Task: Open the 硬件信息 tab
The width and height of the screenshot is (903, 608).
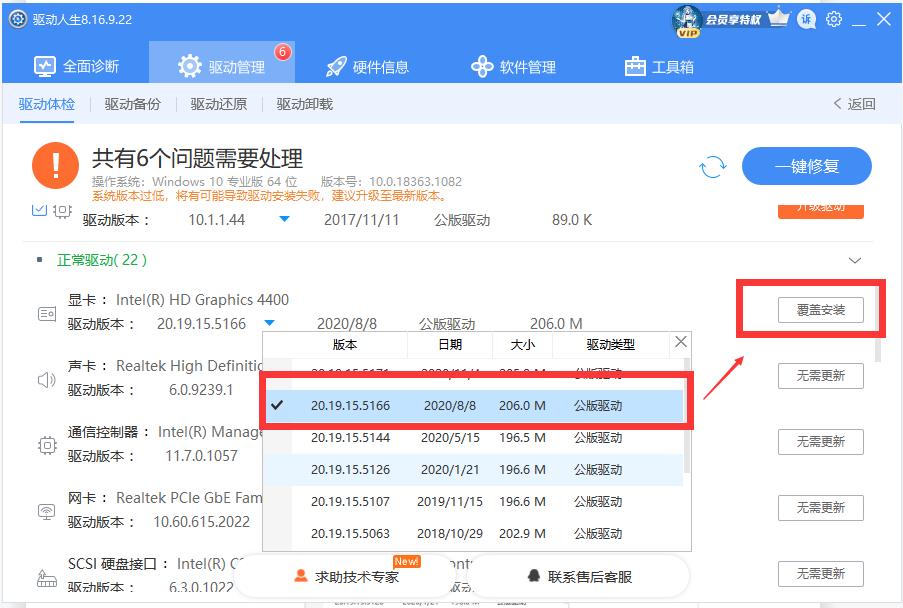Action: pos(367,67)
